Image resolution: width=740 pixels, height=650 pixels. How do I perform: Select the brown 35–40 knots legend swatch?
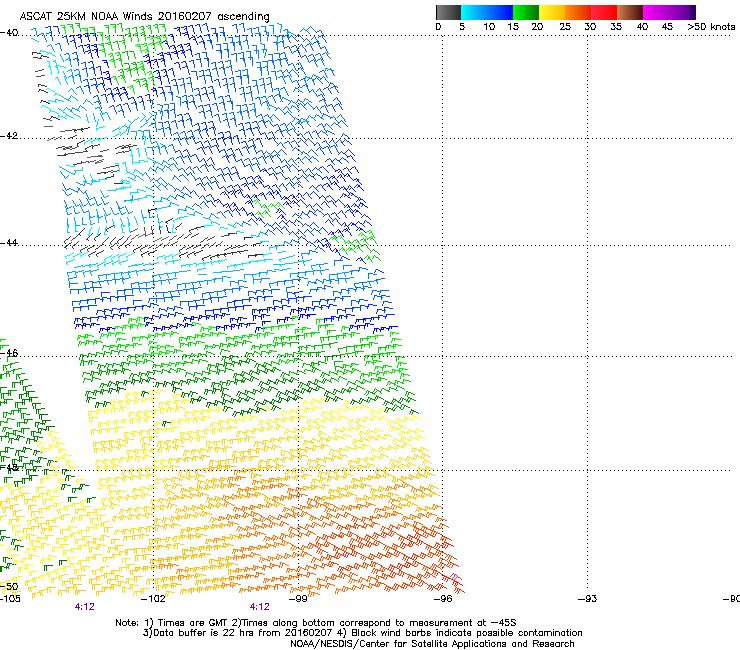click(x=630, y=12)
